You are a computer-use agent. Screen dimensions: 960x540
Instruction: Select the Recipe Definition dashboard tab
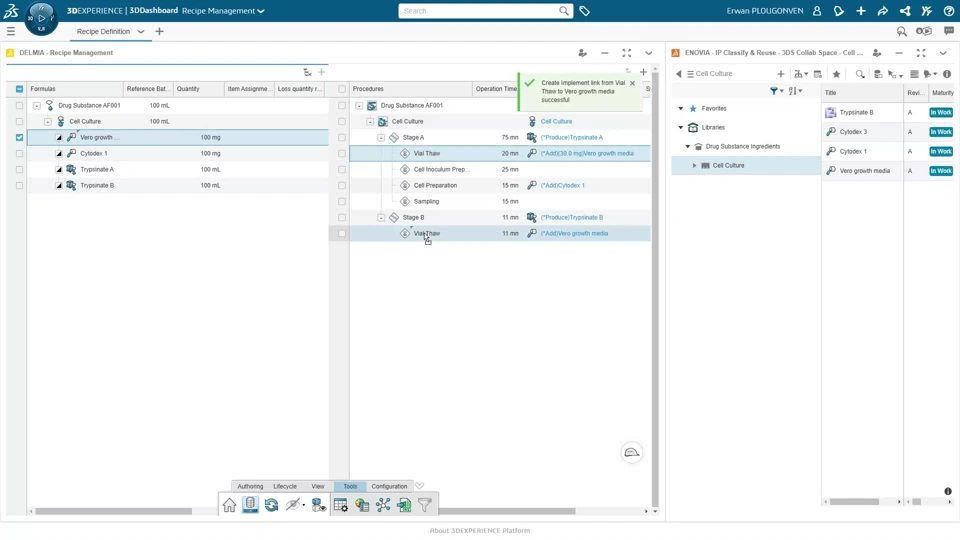coord(103,31)
